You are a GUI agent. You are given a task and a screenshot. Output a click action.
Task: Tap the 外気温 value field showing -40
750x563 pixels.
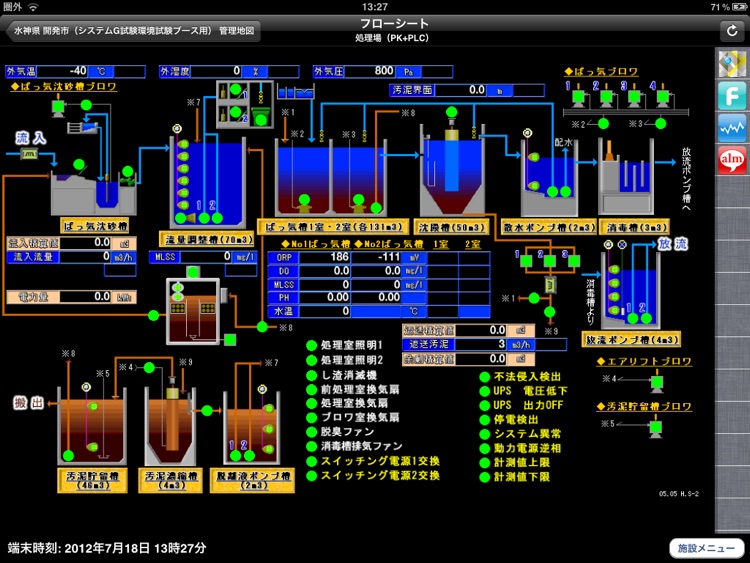click(x=62, y=71)
